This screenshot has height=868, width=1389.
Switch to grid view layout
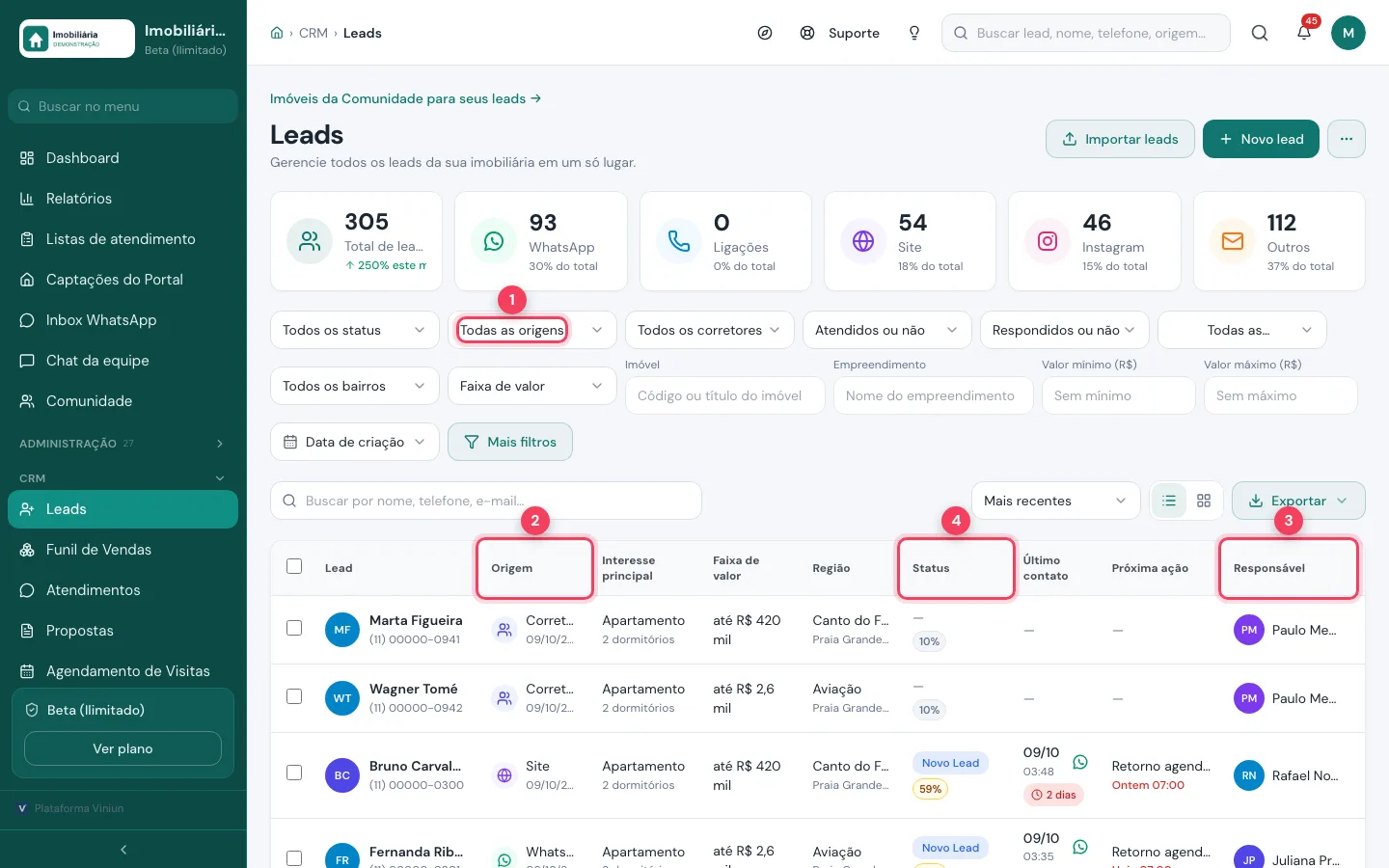[1204, 501]
